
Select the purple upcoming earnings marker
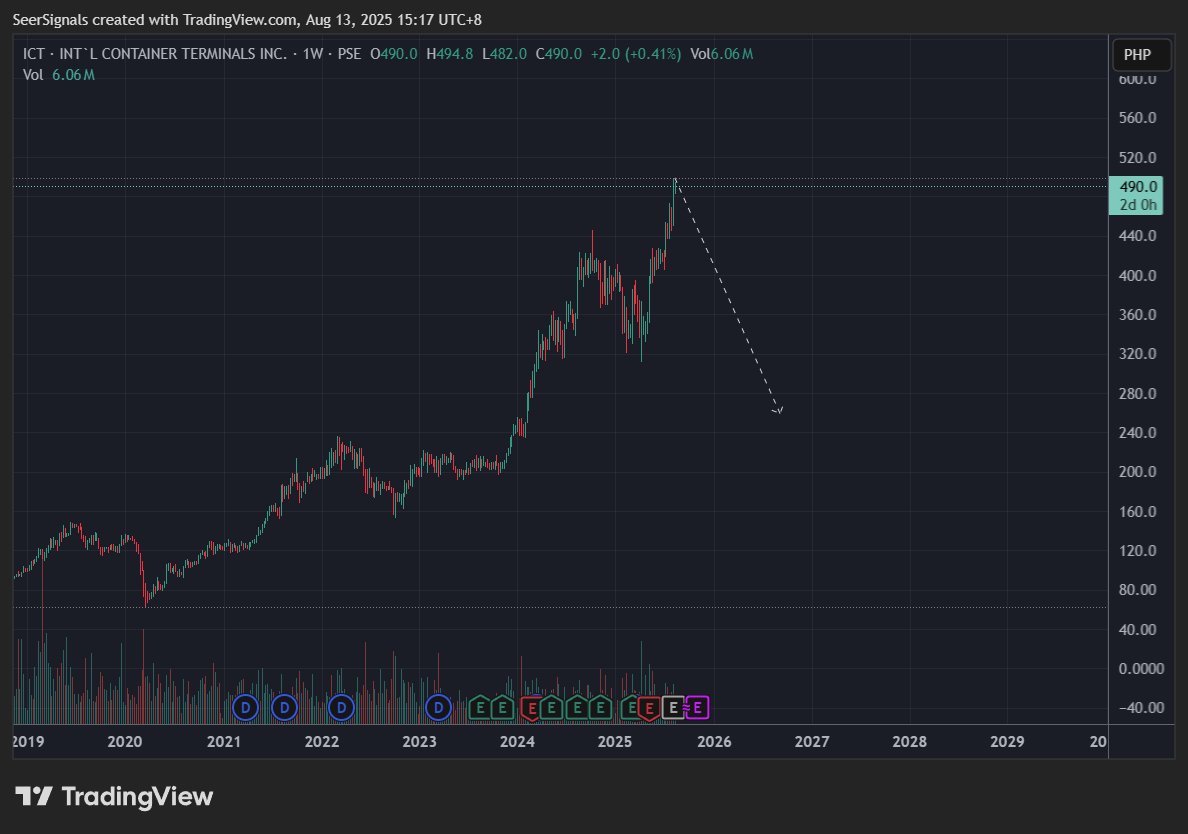[x=697, y=708]
